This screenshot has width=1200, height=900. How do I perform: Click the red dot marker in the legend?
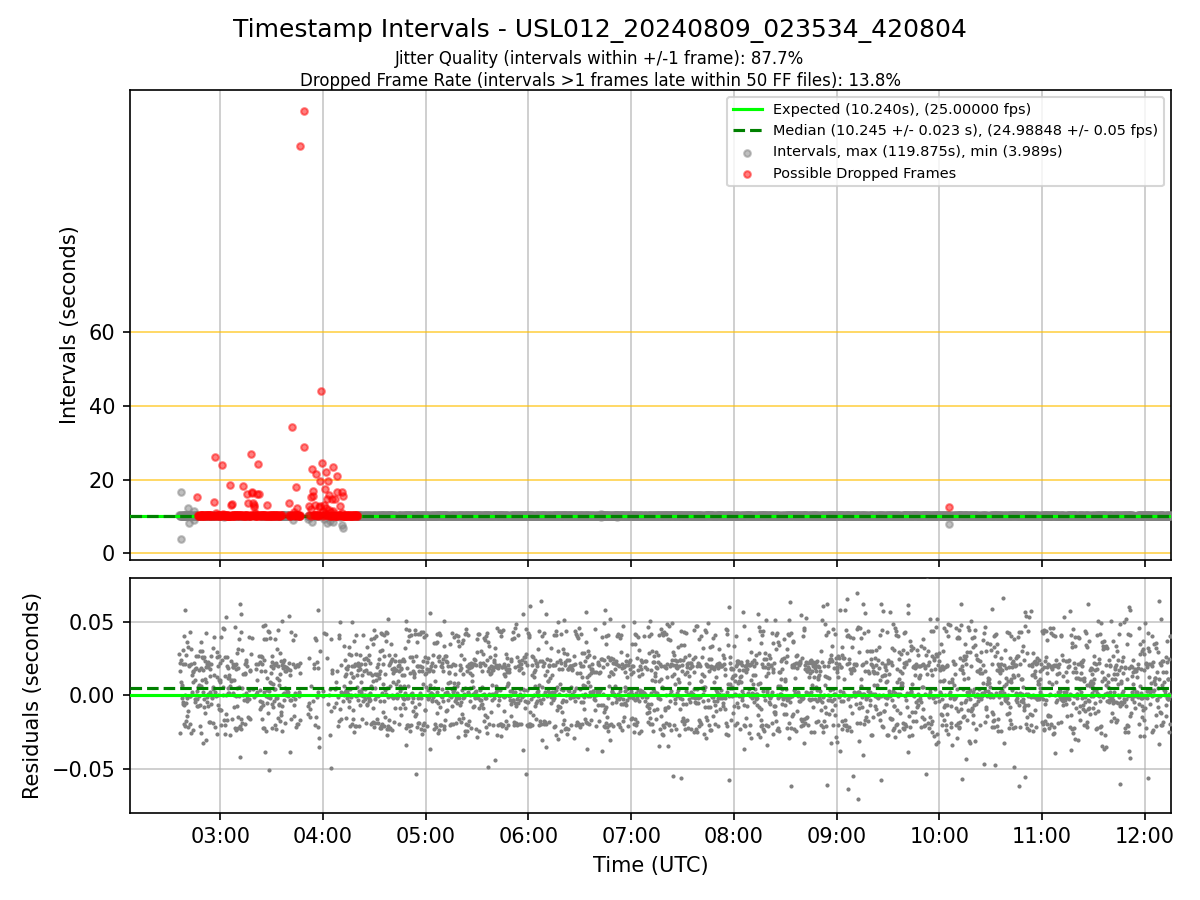pos(748,173)
